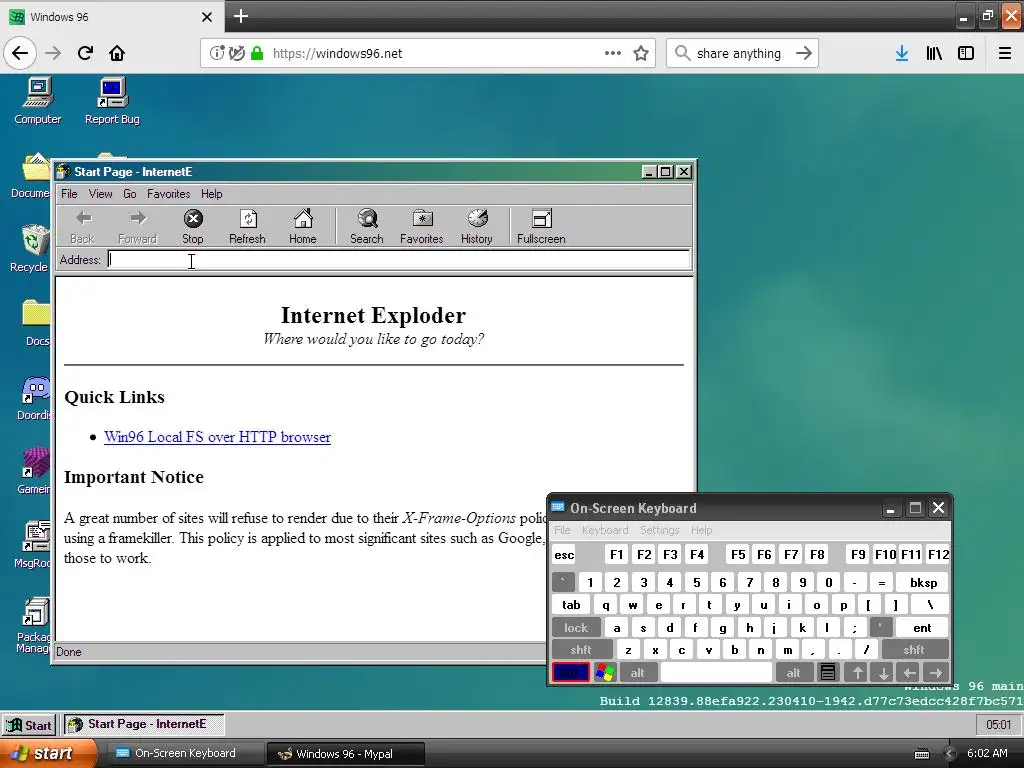Select Start Page - InternetE taskbar button

[144, 724]
